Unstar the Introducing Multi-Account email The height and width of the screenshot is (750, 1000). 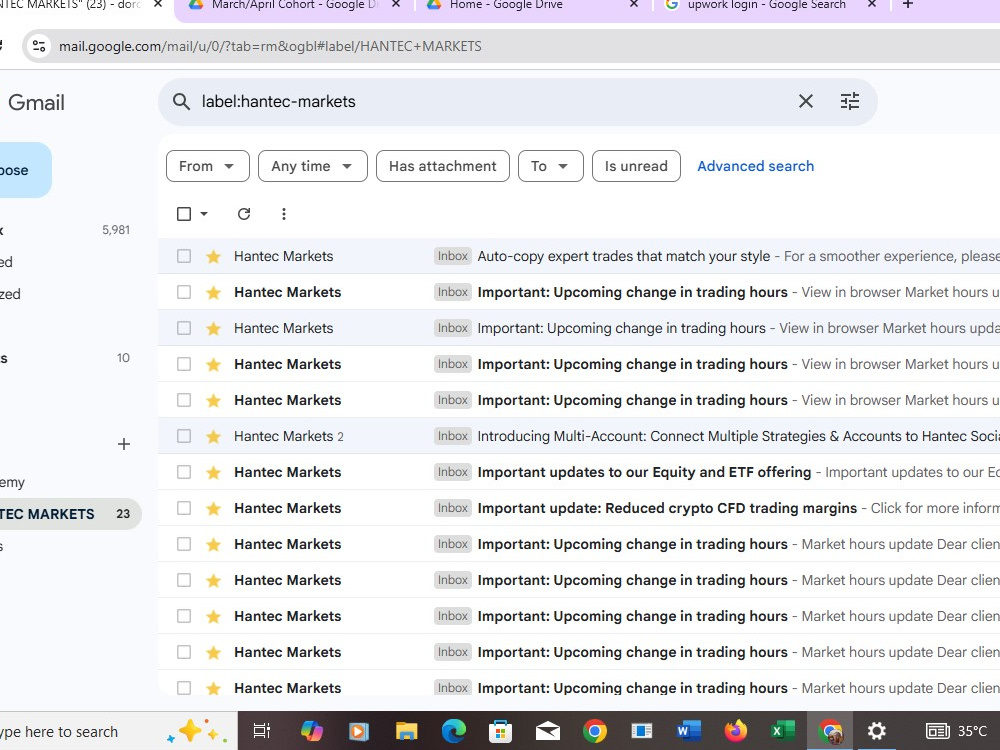tap(213, 436)
